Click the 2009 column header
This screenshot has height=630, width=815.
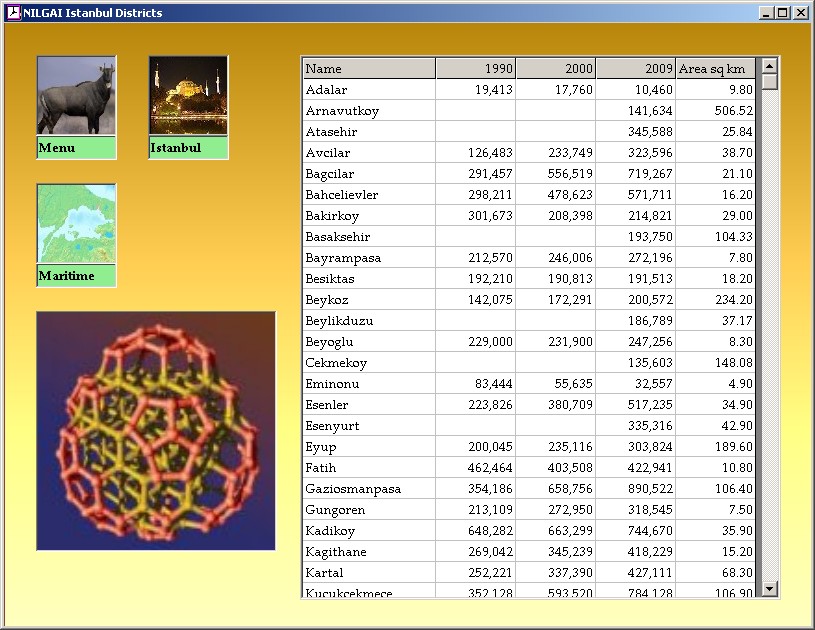tap(636, 69)
